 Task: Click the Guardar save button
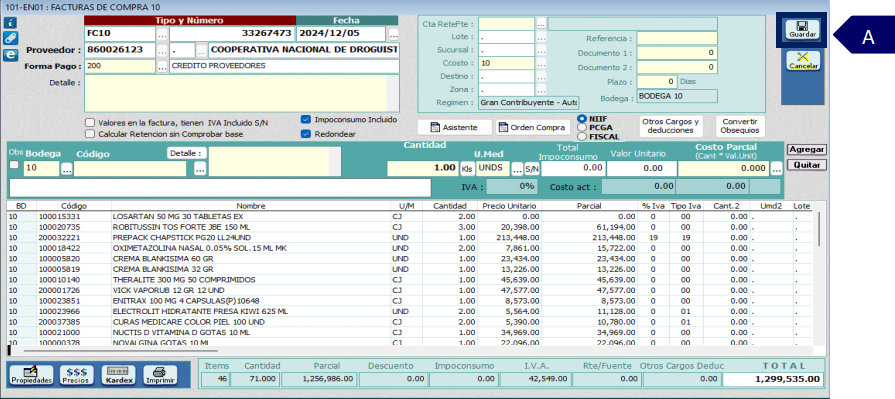[802, 29]
